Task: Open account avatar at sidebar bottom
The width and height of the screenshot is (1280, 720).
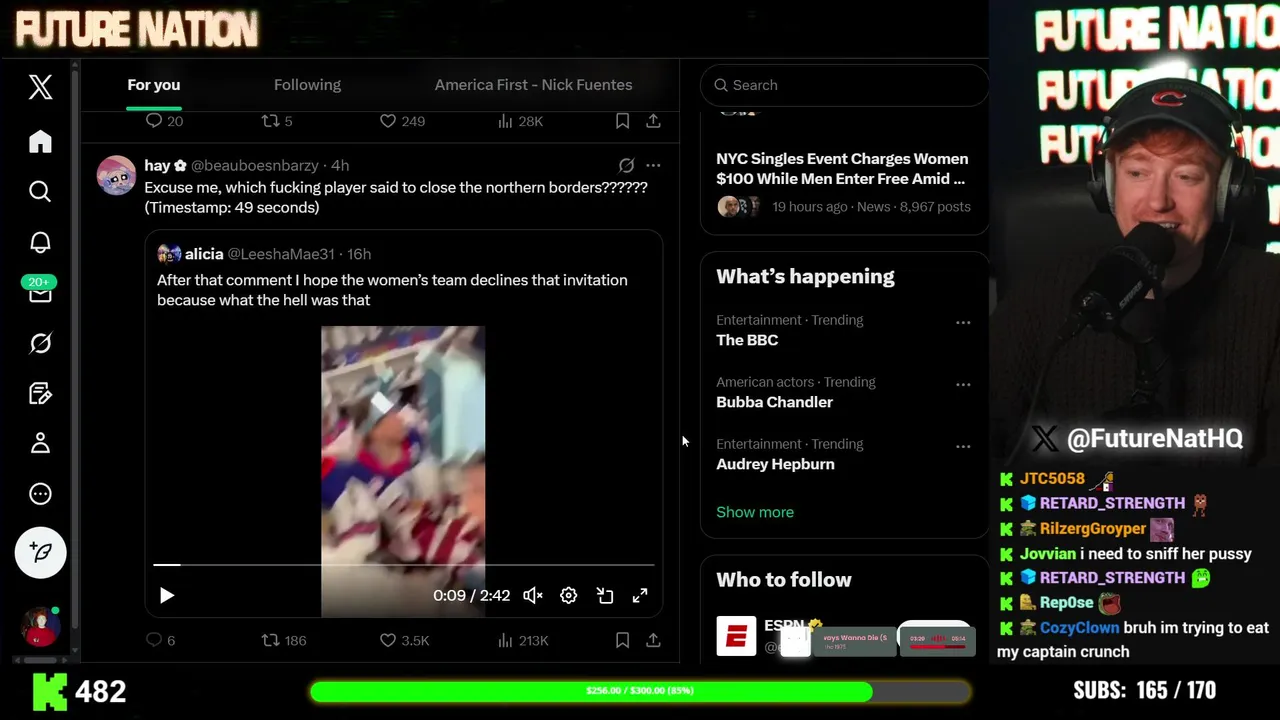Action: 41,627
